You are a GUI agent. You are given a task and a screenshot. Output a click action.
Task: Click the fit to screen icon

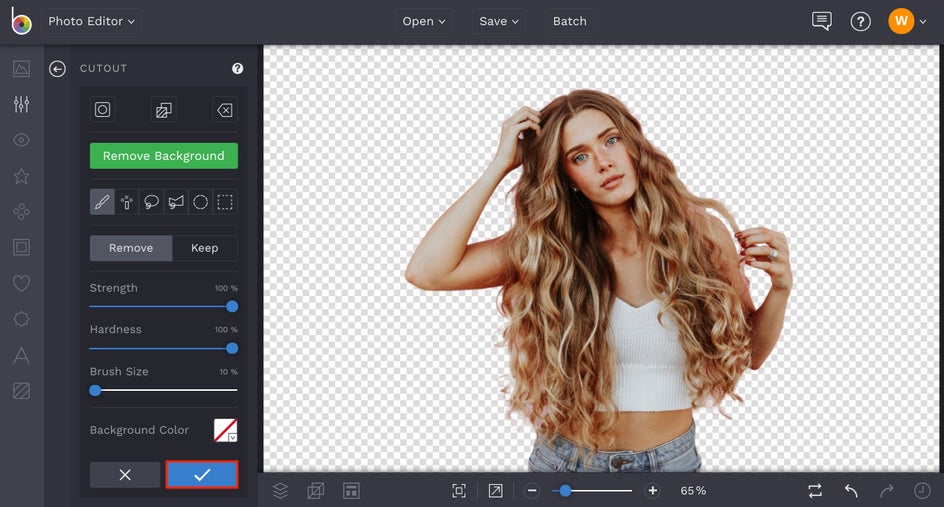pyautogui.click(x=459, y=491)
